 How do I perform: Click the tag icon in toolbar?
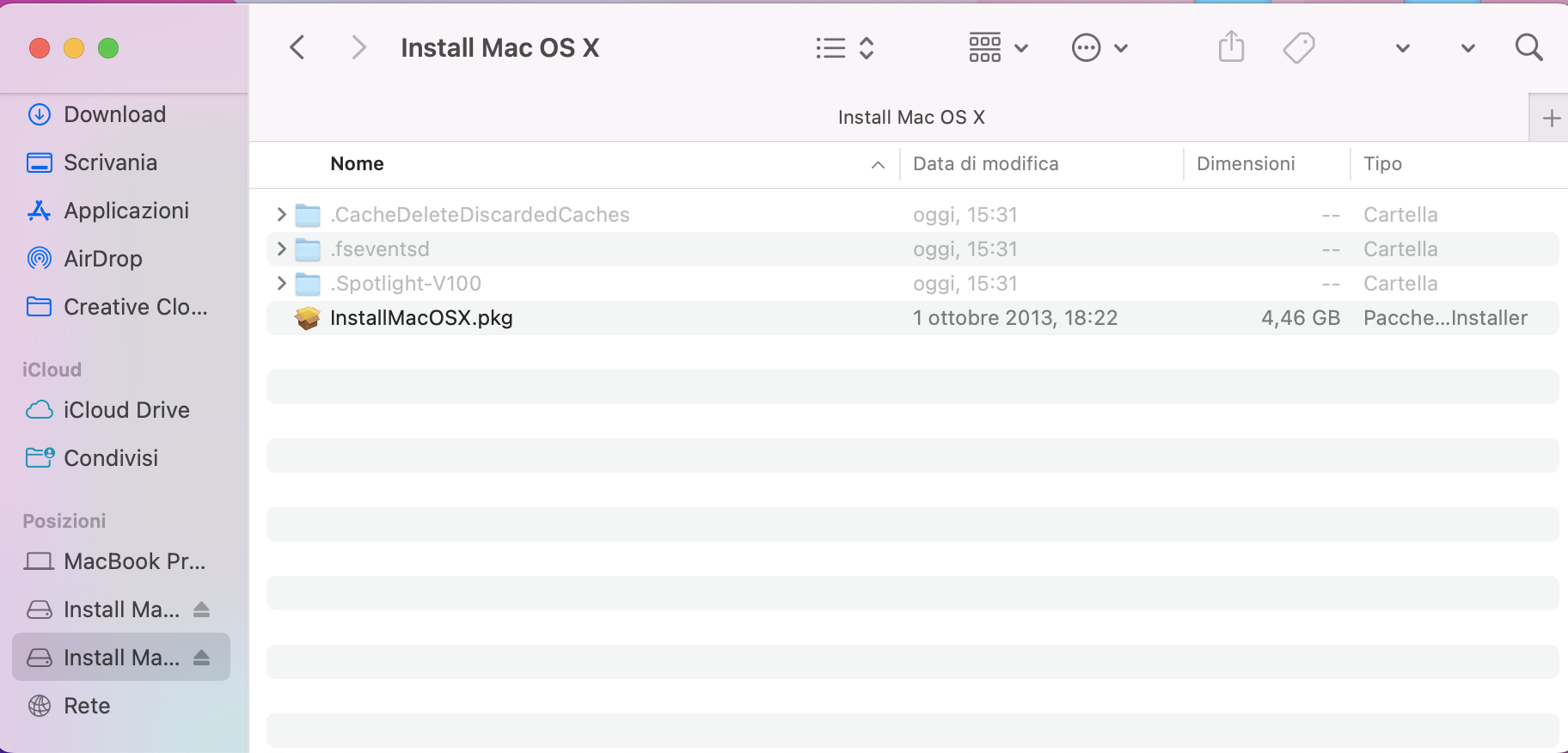coord(1299,48)
